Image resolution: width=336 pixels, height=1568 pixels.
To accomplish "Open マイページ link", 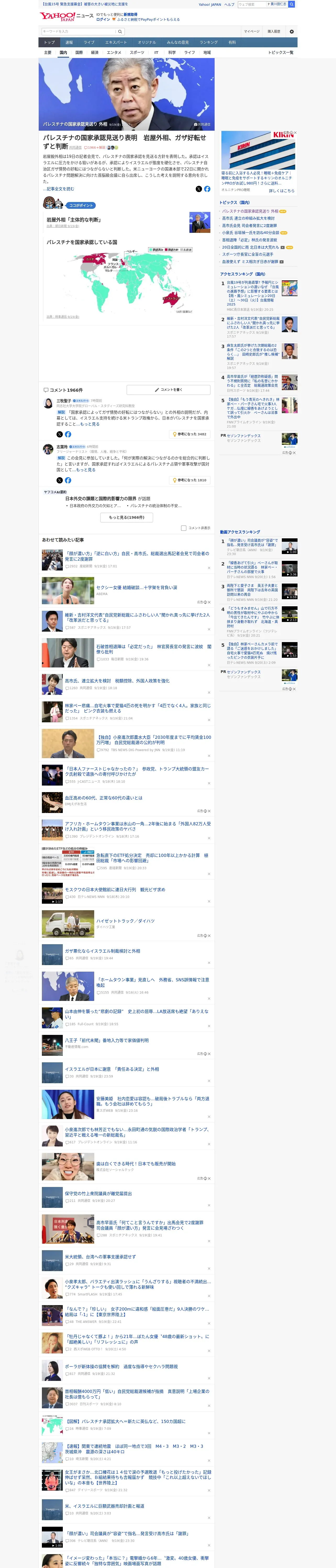I will pyautogui.click(x=251, y=32).
